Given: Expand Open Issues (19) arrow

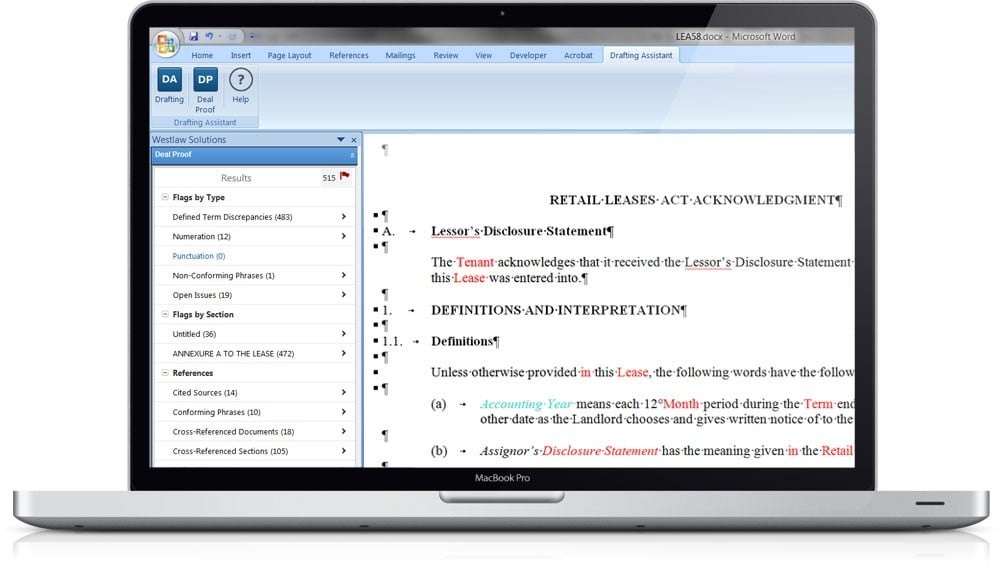Looking at the screenshot, I should pyautogui.click(x=344, y=295).
